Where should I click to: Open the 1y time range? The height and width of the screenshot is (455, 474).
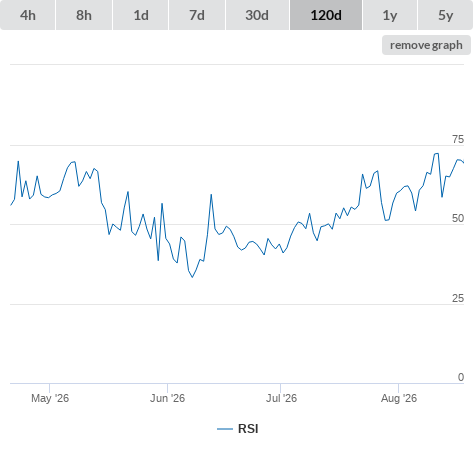[390, 15]
